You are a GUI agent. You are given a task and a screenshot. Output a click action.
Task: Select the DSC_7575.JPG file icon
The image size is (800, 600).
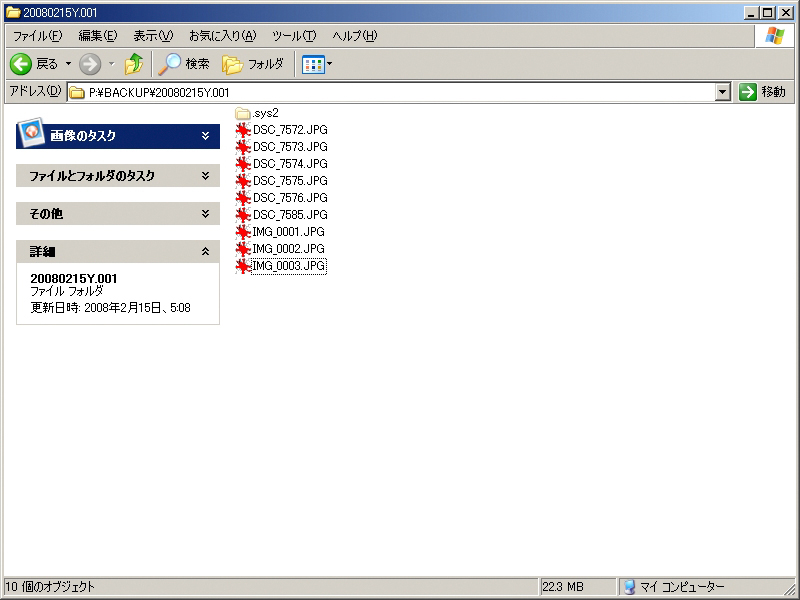click(x=243, y=181)
